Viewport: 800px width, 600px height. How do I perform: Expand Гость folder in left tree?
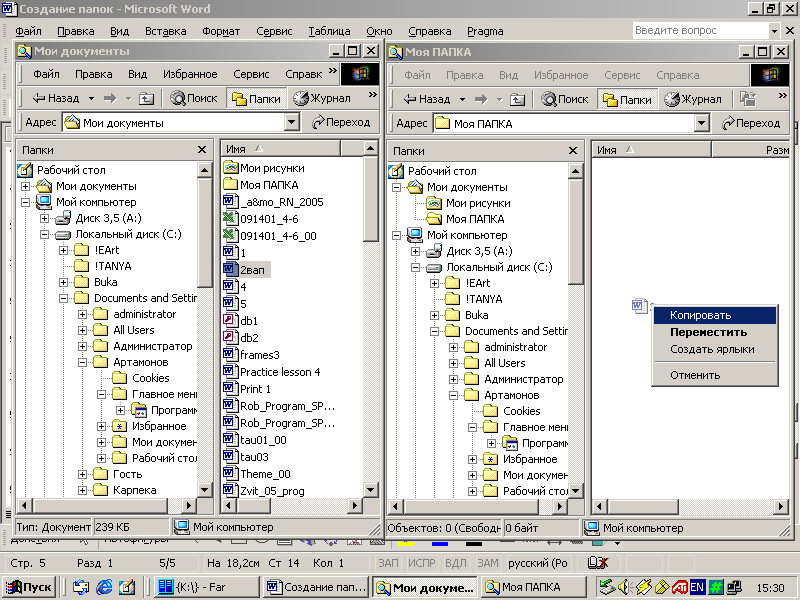point(82,474)
